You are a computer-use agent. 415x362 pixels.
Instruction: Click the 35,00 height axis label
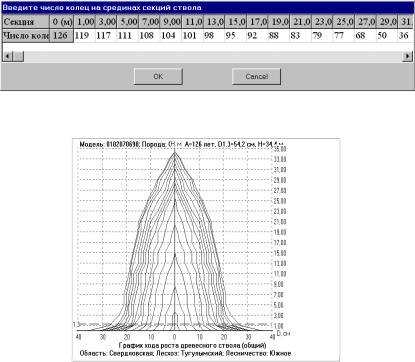[280, 149]
